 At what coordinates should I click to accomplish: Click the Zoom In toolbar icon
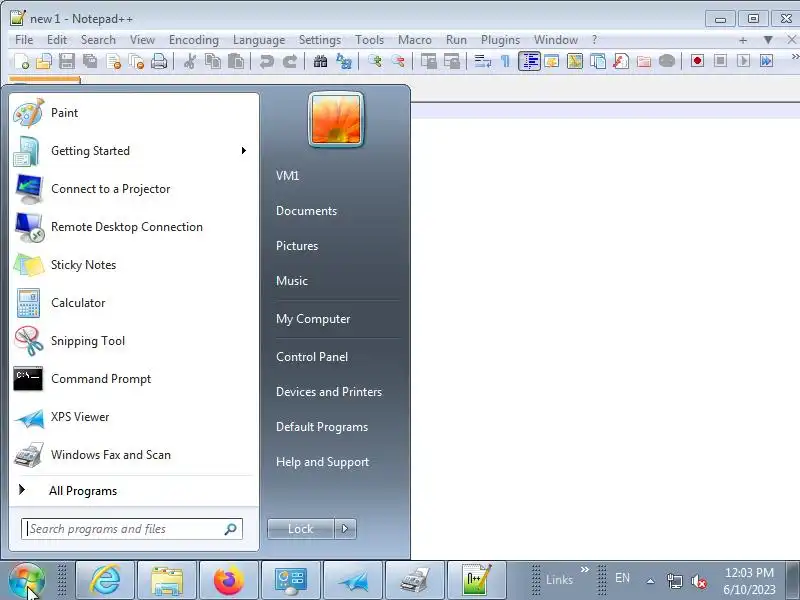pos(375,61)
